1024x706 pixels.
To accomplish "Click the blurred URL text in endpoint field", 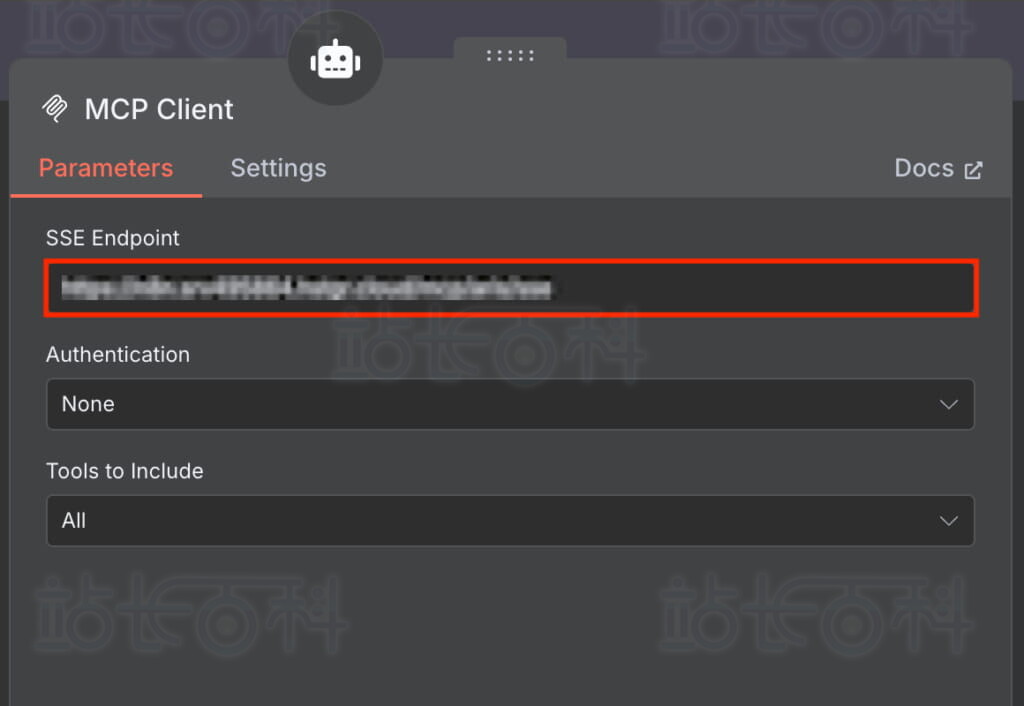I will [305, 289].
